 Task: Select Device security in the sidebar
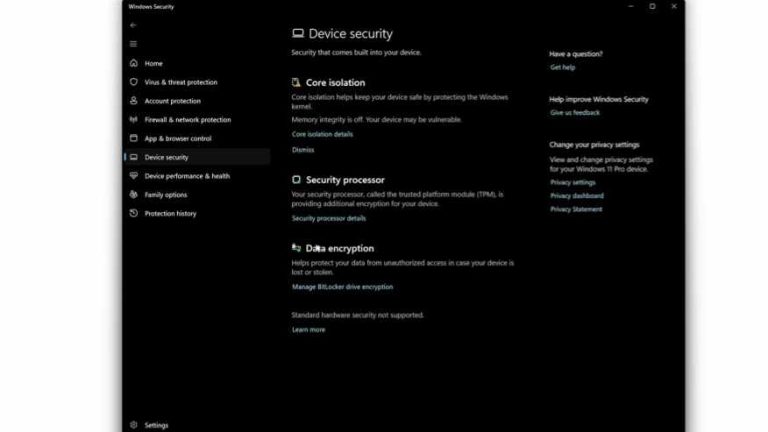pos(166,157)
